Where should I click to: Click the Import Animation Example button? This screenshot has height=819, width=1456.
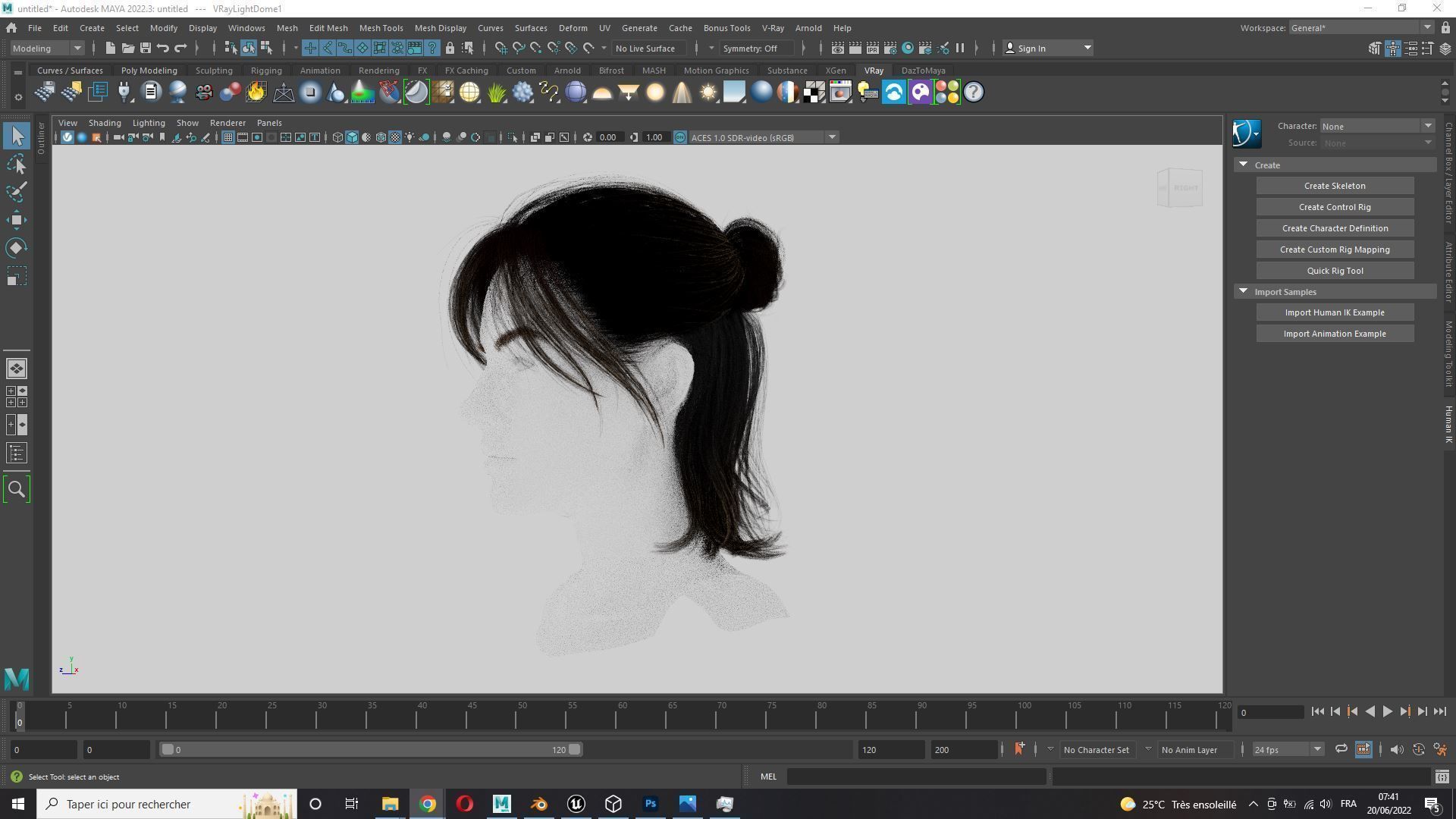pyautogui.click(x=1335, y=334)
